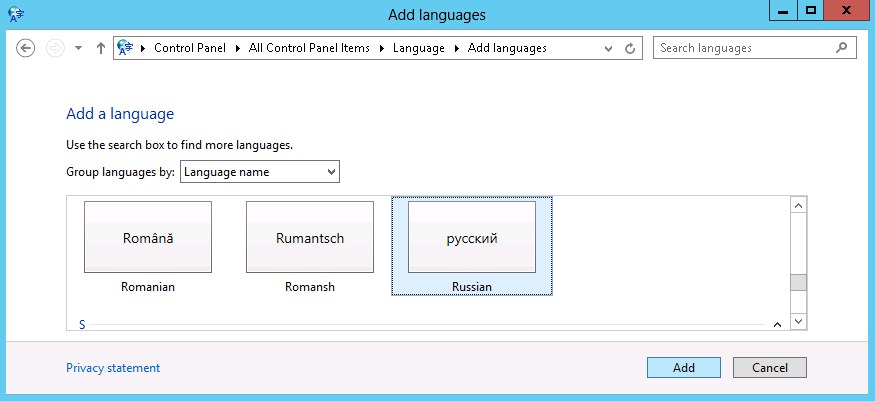Click the Refresh button in address bar
The width and height of the screenshot is (875, 401).
point(630,48)
